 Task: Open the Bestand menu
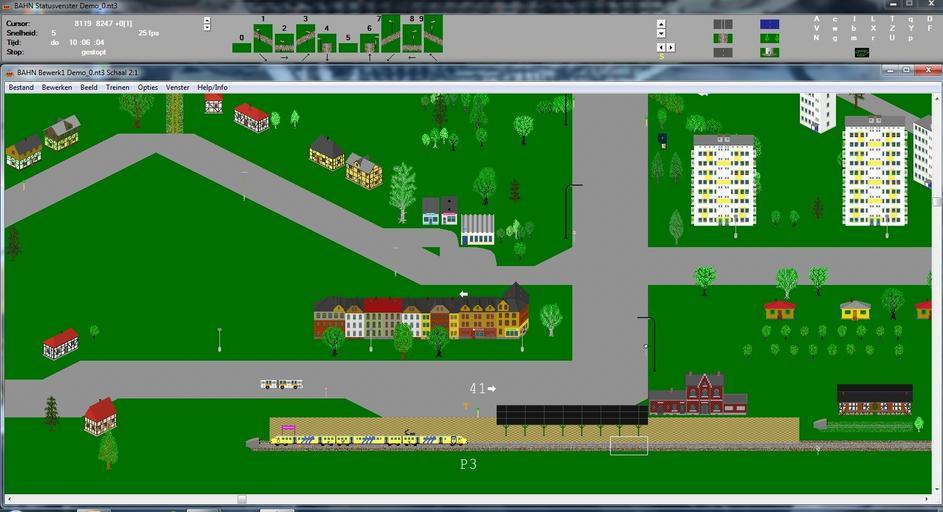click(x=21, y=88)
